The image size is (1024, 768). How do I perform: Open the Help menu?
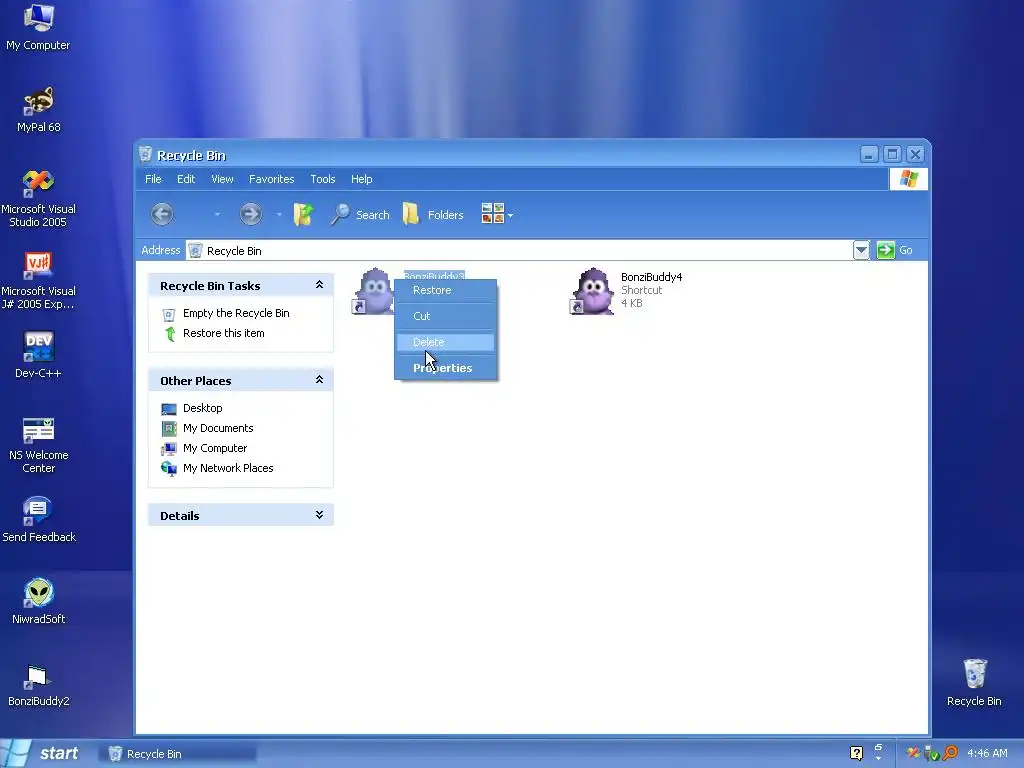coord(361,179)
